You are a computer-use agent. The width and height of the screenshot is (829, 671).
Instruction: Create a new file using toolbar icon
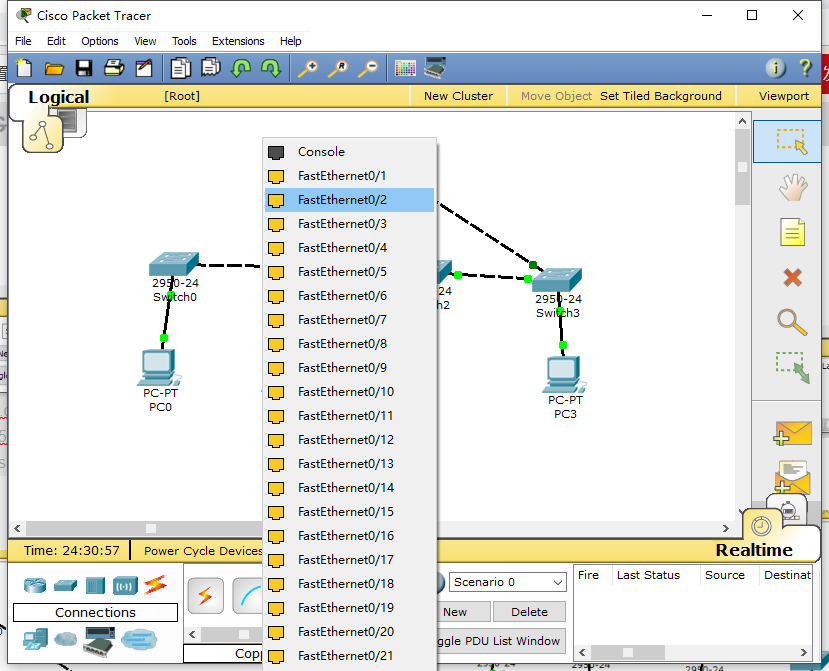click(x=24, y=68)
